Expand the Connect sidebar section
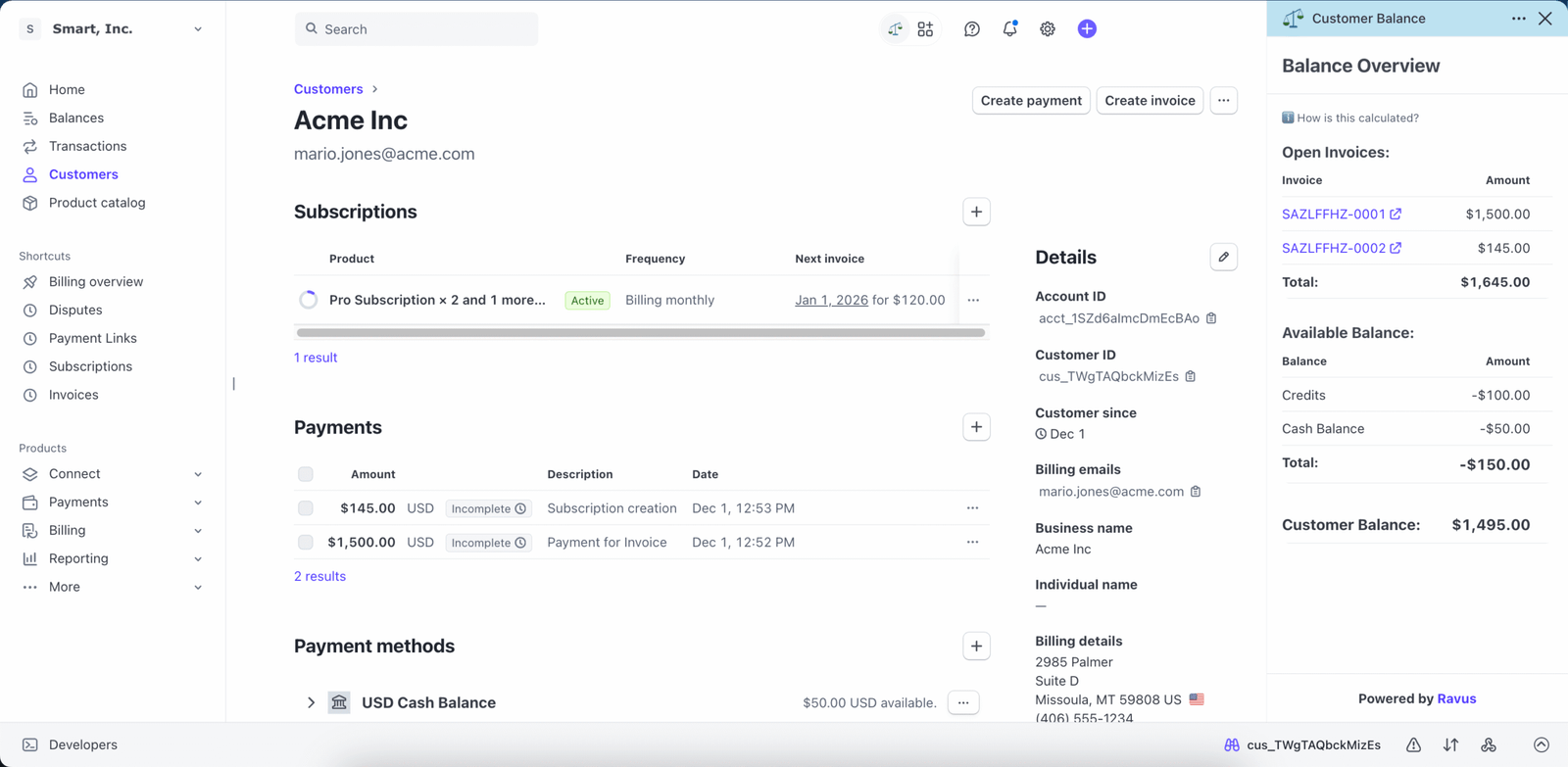Screen dimensions: 1568x767 [198, 474]
